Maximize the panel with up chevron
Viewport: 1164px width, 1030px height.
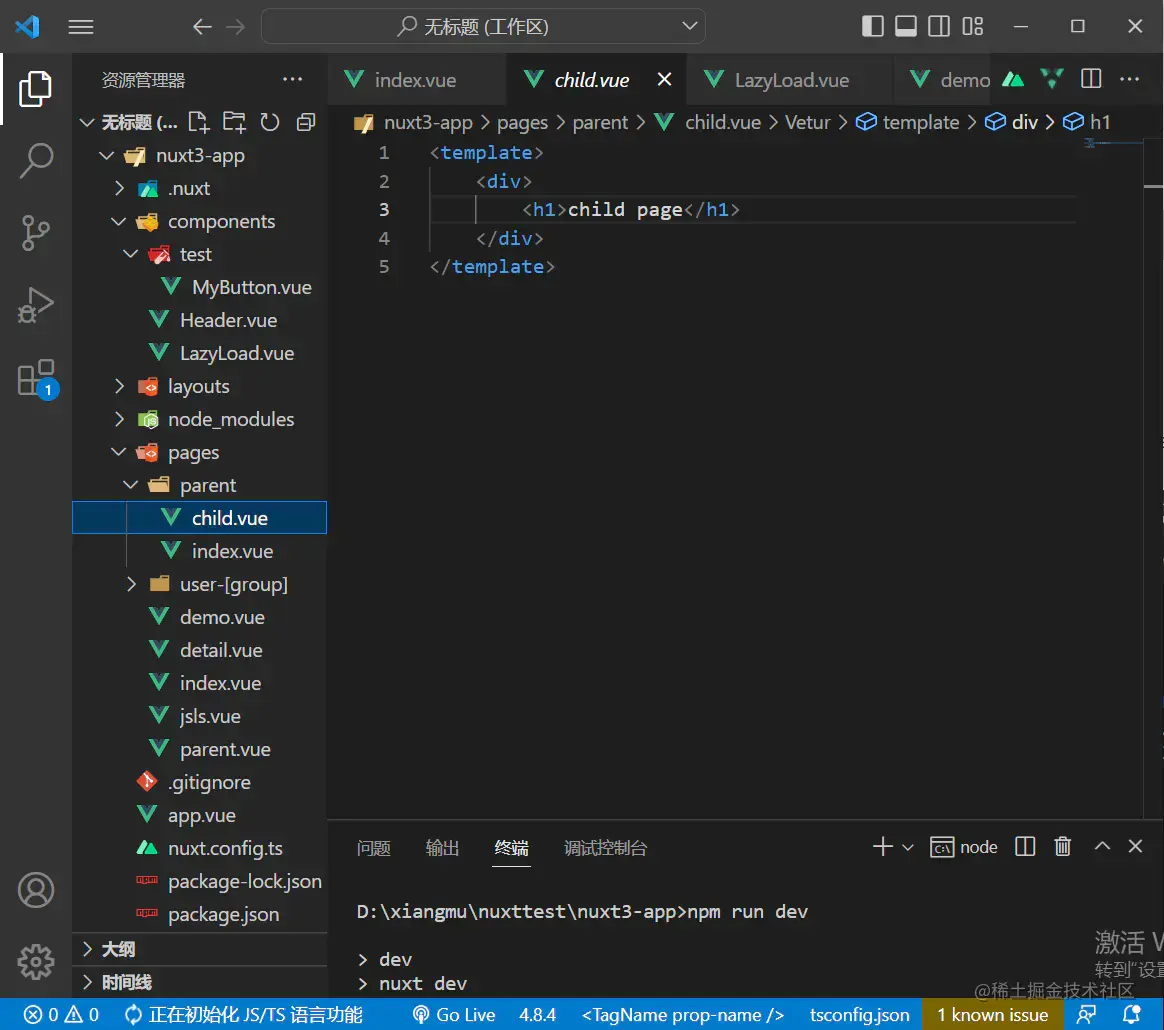coord(1102,847)
